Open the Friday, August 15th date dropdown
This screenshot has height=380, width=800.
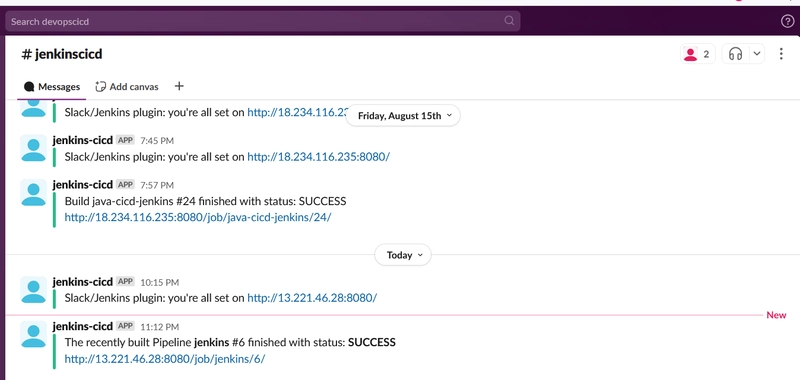tap(403, 116)
